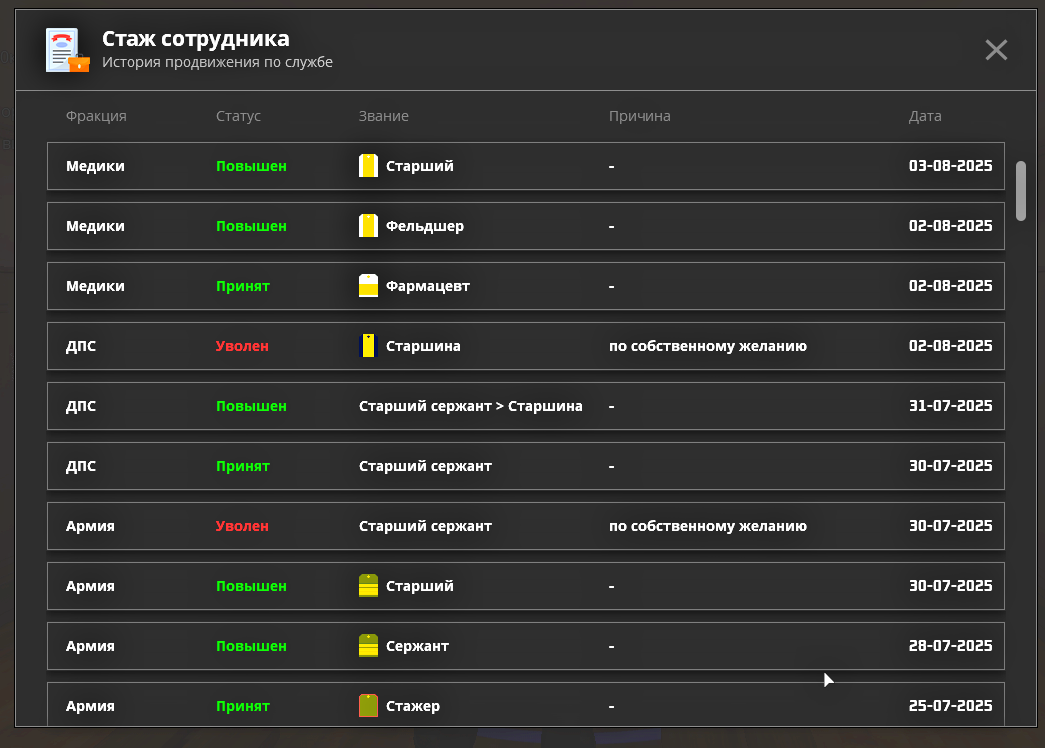Screen dimensions: 1045x748
Task: Click Медики in the Фельдшер row
Action: (95, 226)
